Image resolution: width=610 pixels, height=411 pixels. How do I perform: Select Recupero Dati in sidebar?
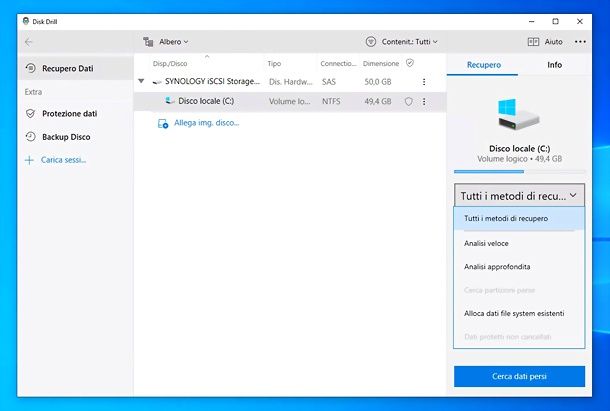(x=75, y=68)
